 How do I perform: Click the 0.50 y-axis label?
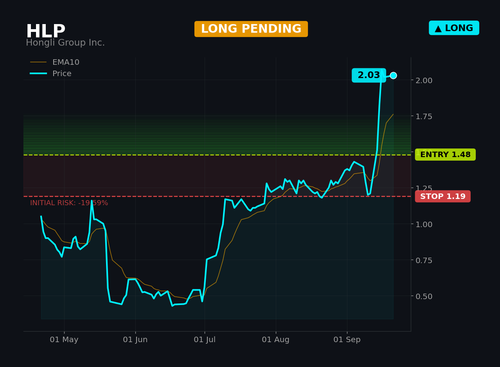point(424,296)
